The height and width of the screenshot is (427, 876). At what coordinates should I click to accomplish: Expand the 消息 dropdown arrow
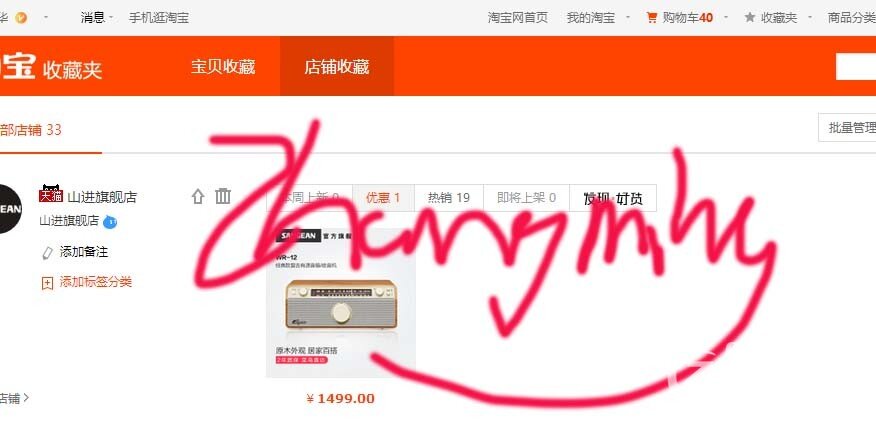pos(111,18)
